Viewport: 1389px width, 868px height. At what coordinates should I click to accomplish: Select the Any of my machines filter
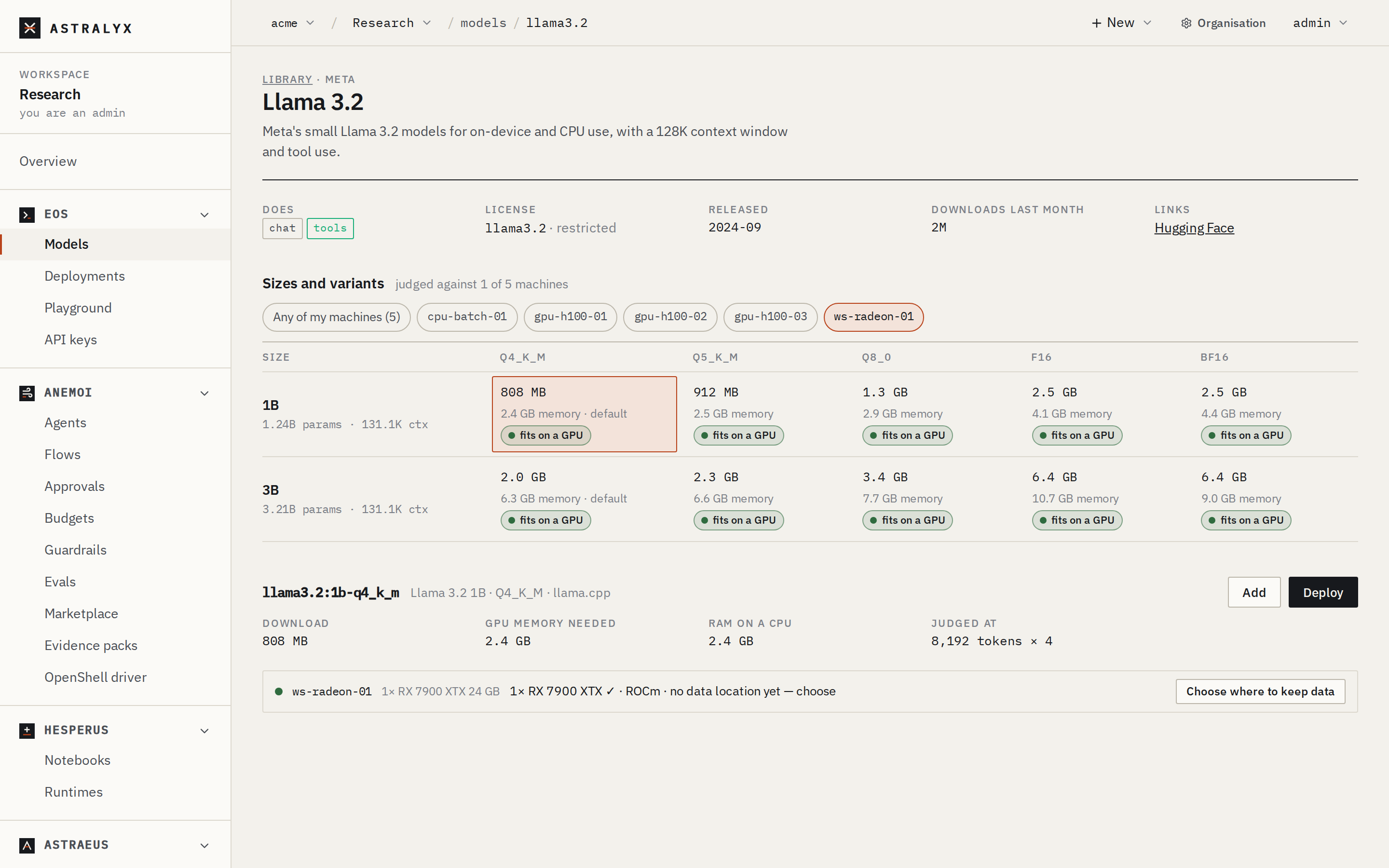[336, 317]
